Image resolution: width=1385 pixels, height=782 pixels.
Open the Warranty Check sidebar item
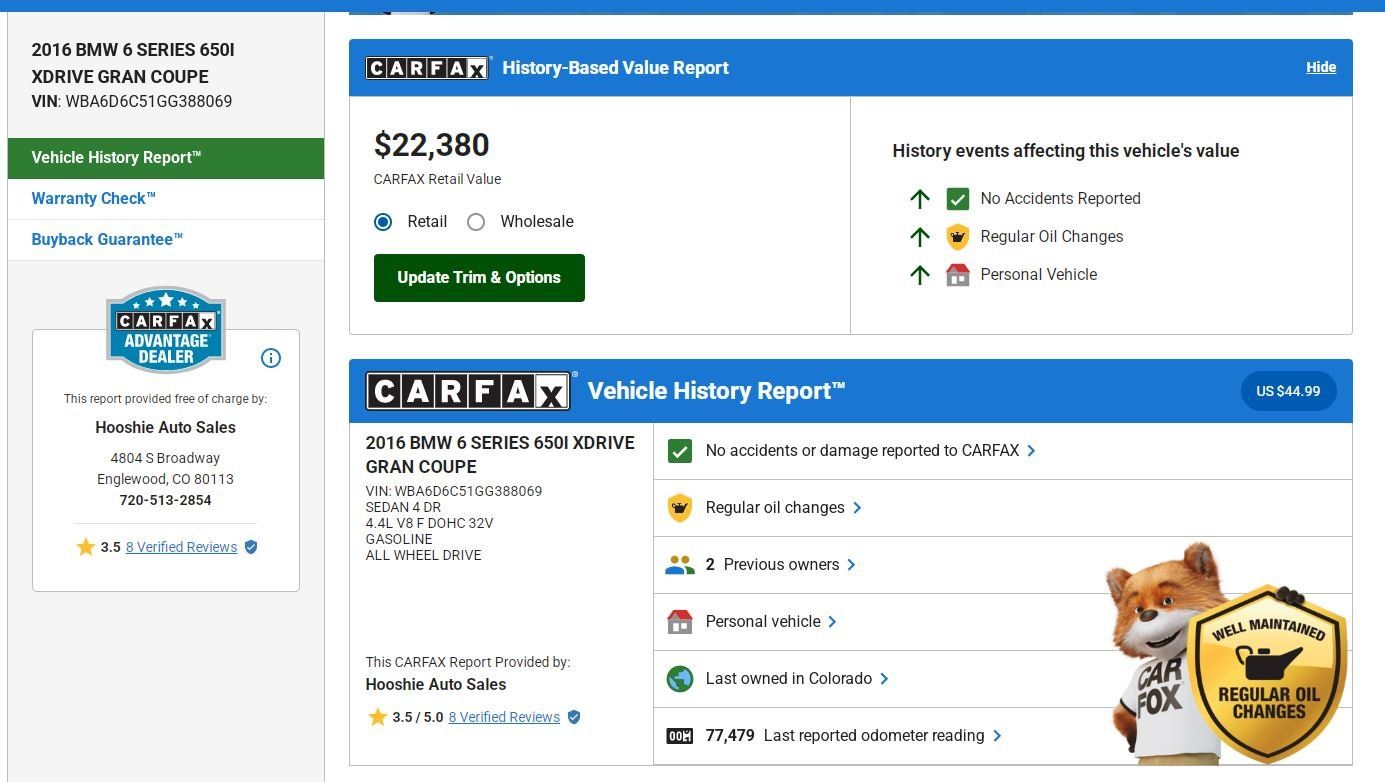[x=166, y=199]
